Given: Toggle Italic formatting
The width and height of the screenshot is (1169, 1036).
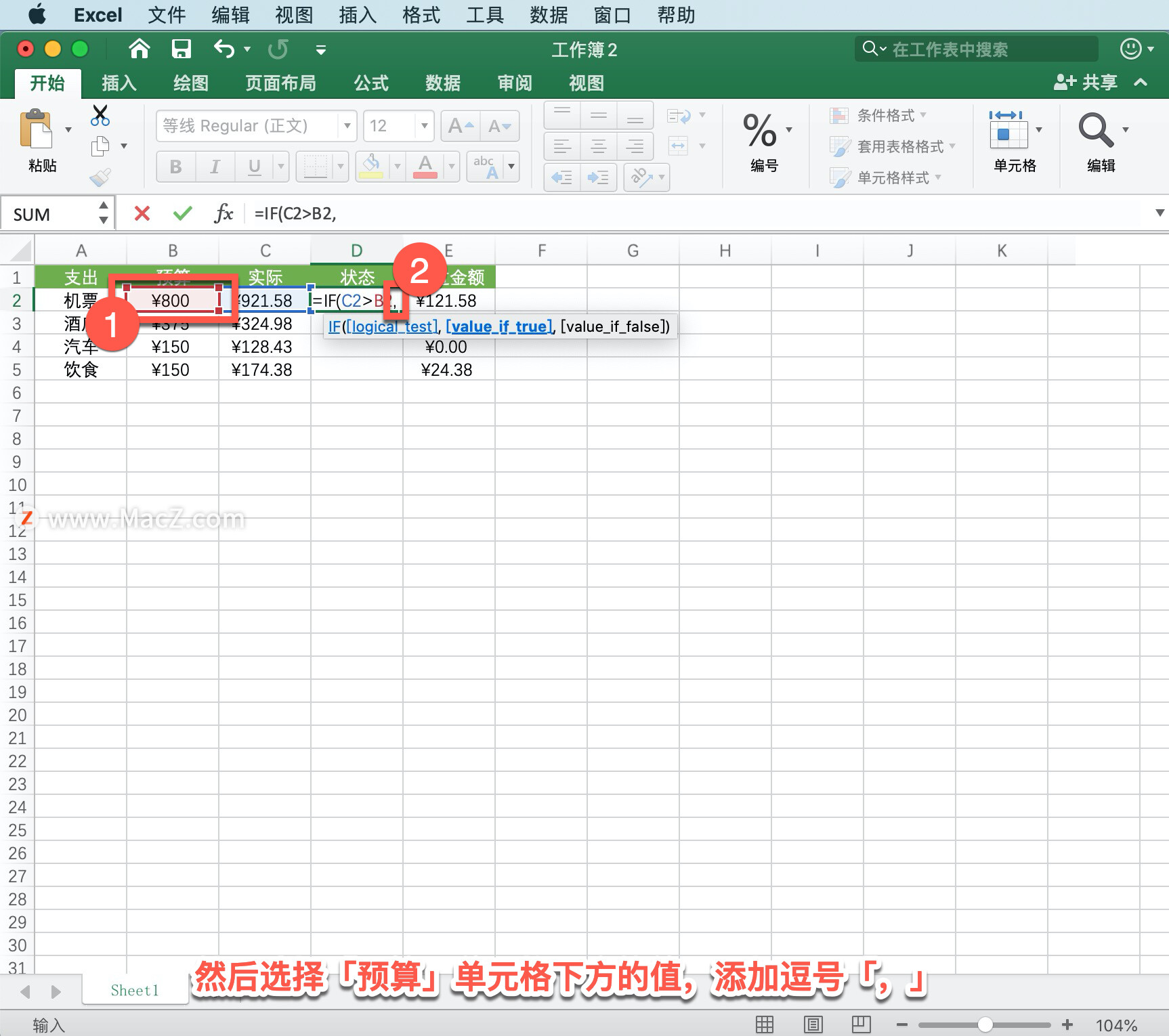Looking at the screenshot, I should tap(215, 166).
